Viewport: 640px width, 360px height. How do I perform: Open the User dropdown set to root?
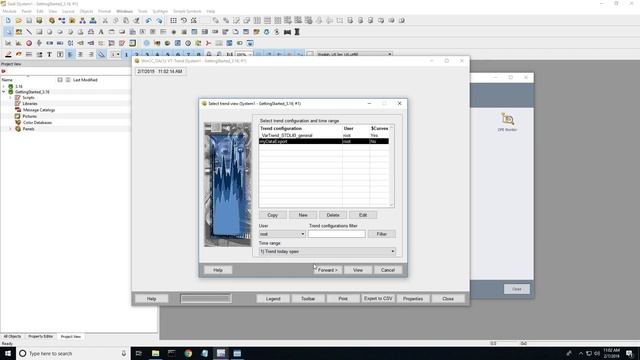tap(282, 234)
